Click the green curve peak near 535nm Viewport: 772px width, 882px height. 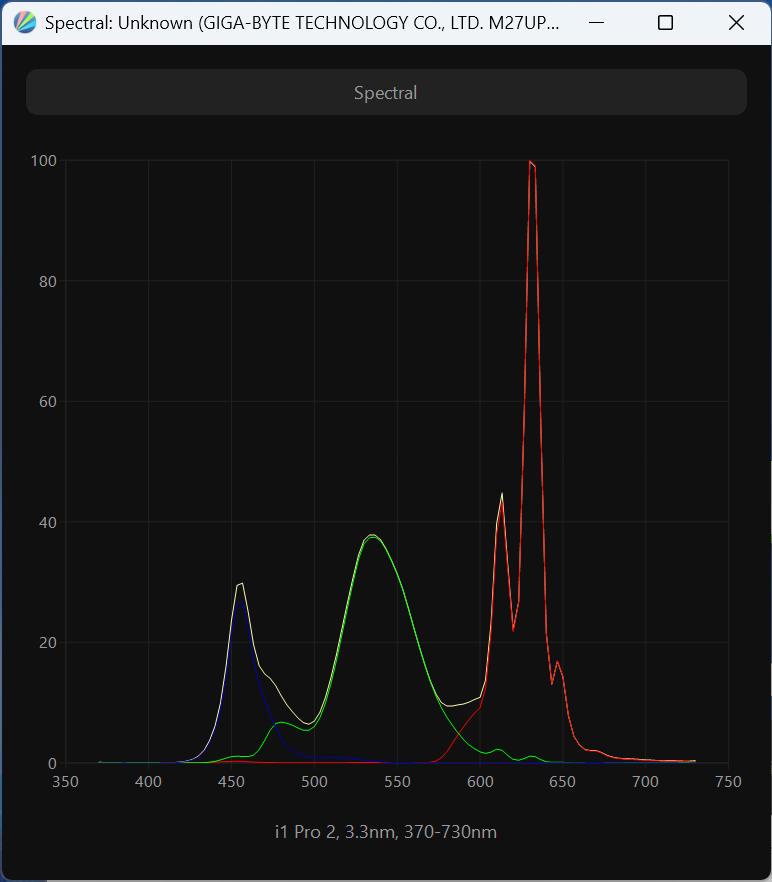372,536
